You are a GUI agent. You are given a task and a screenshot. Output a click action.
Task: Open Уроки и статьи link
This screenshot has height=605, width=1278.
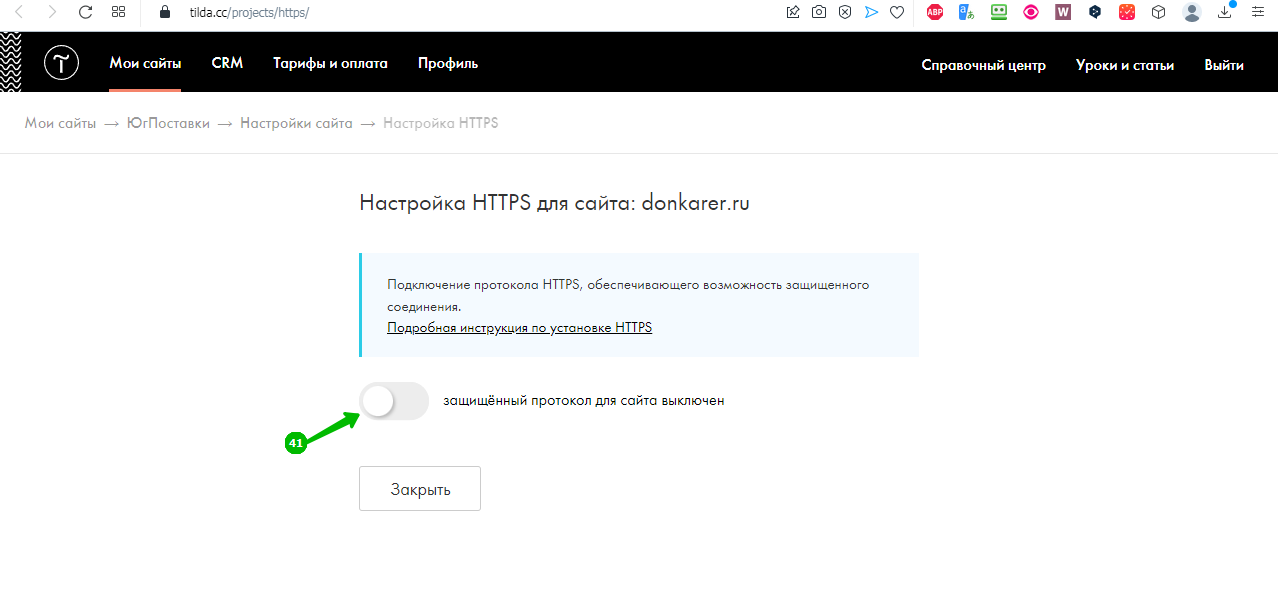(x=1125, y=65)
